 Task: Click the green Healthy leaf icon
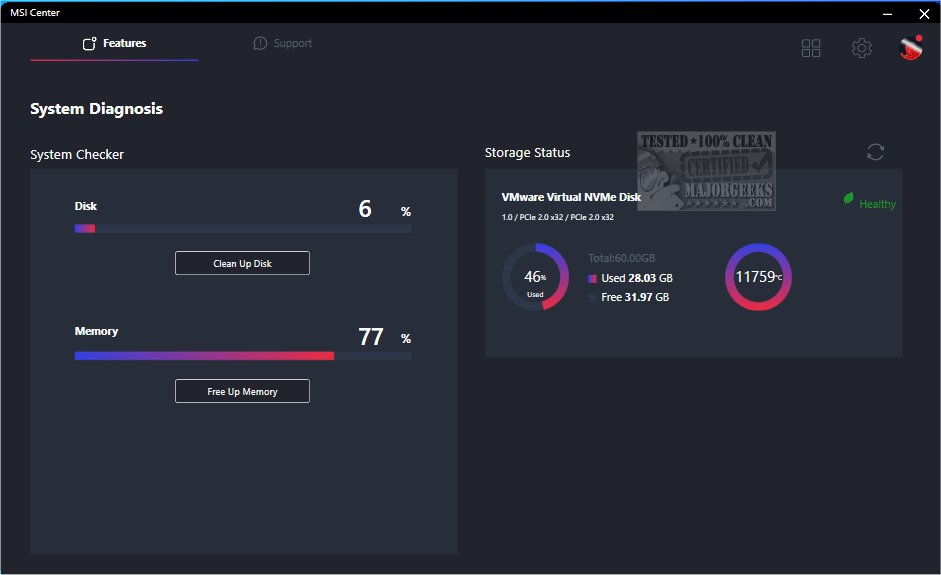[849, 200]
